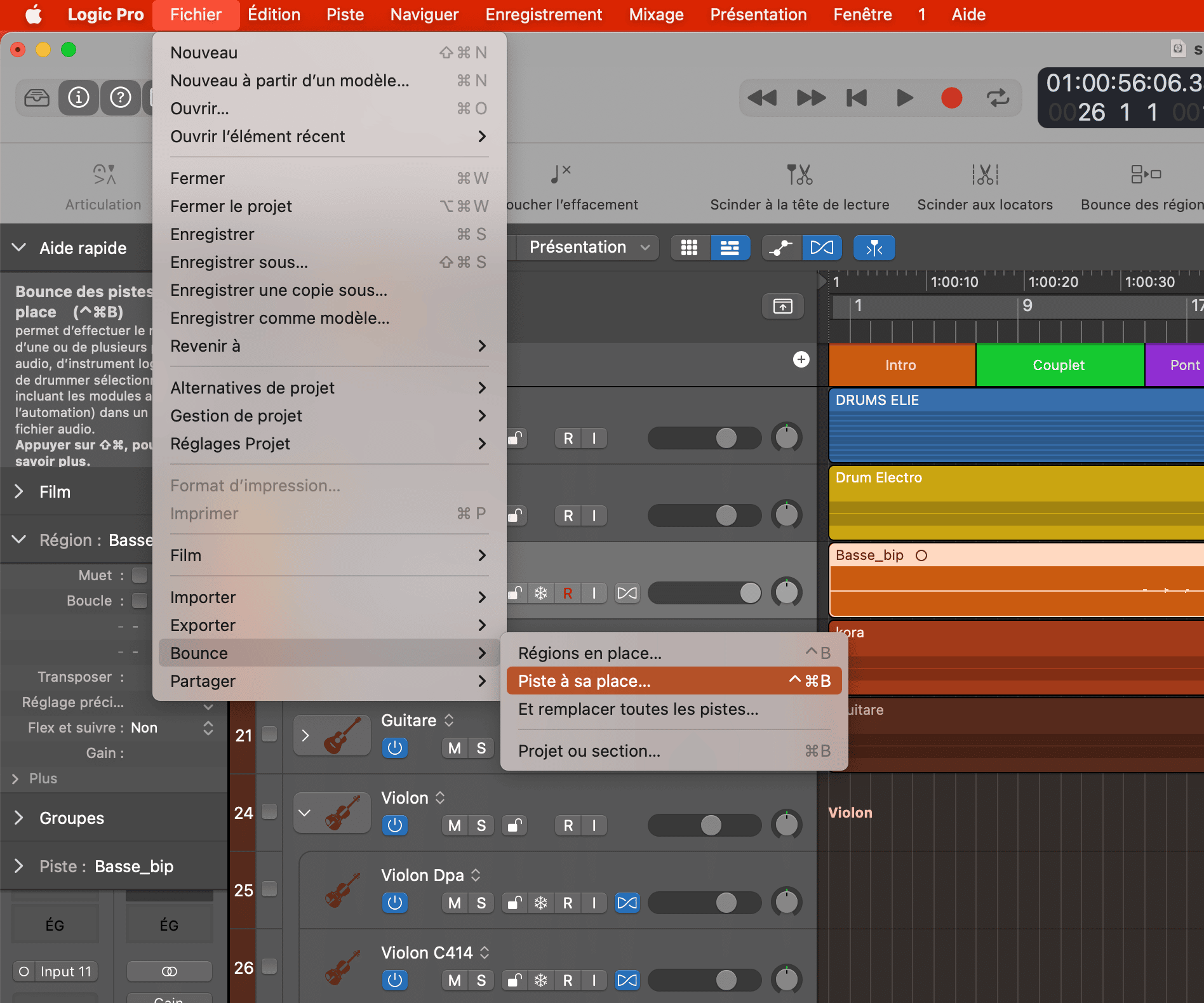Collapse the Région Basse section

tap(19, 540)
